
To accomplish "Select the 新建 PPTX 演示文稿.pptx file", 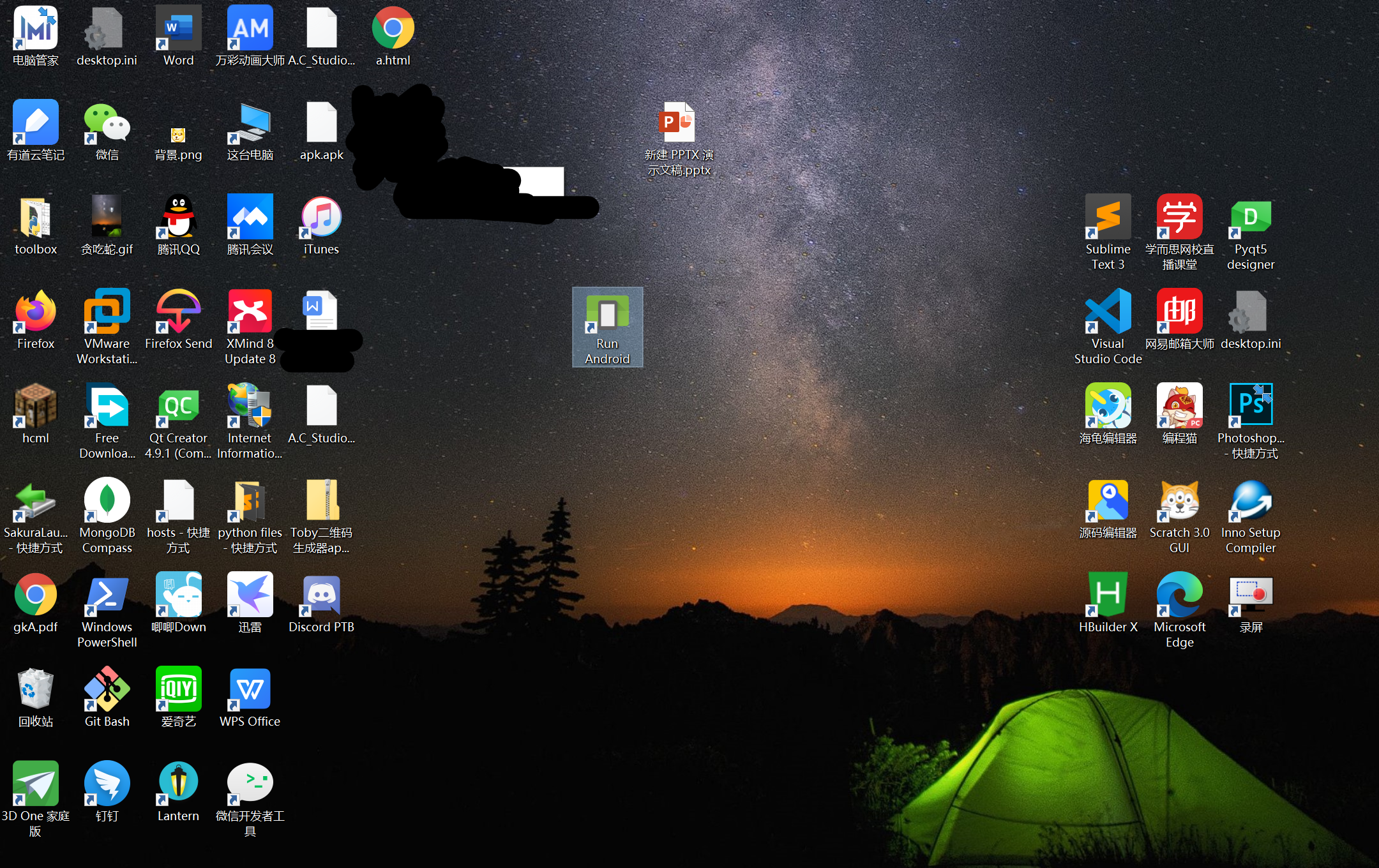I will [679, 138].
